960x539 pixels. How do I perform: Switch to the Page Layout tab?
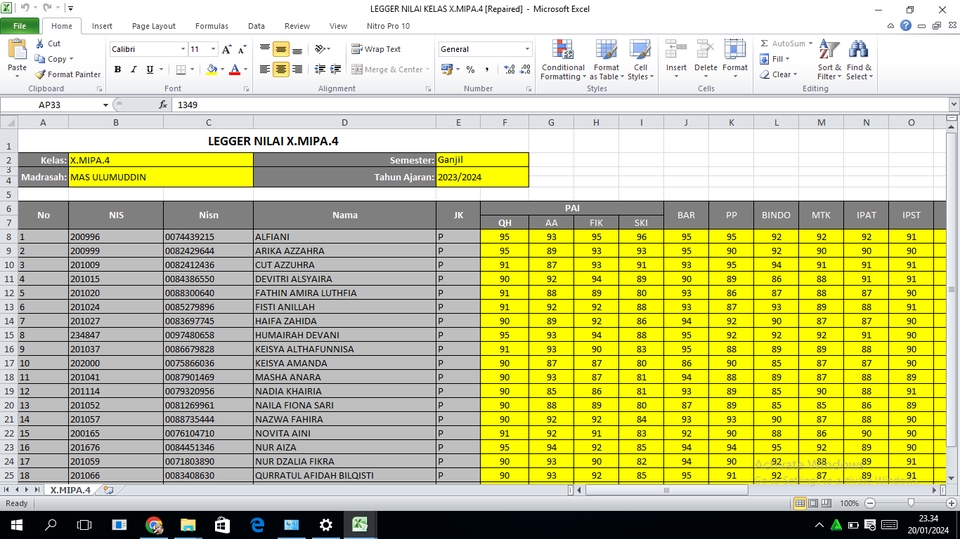(154, 26)
